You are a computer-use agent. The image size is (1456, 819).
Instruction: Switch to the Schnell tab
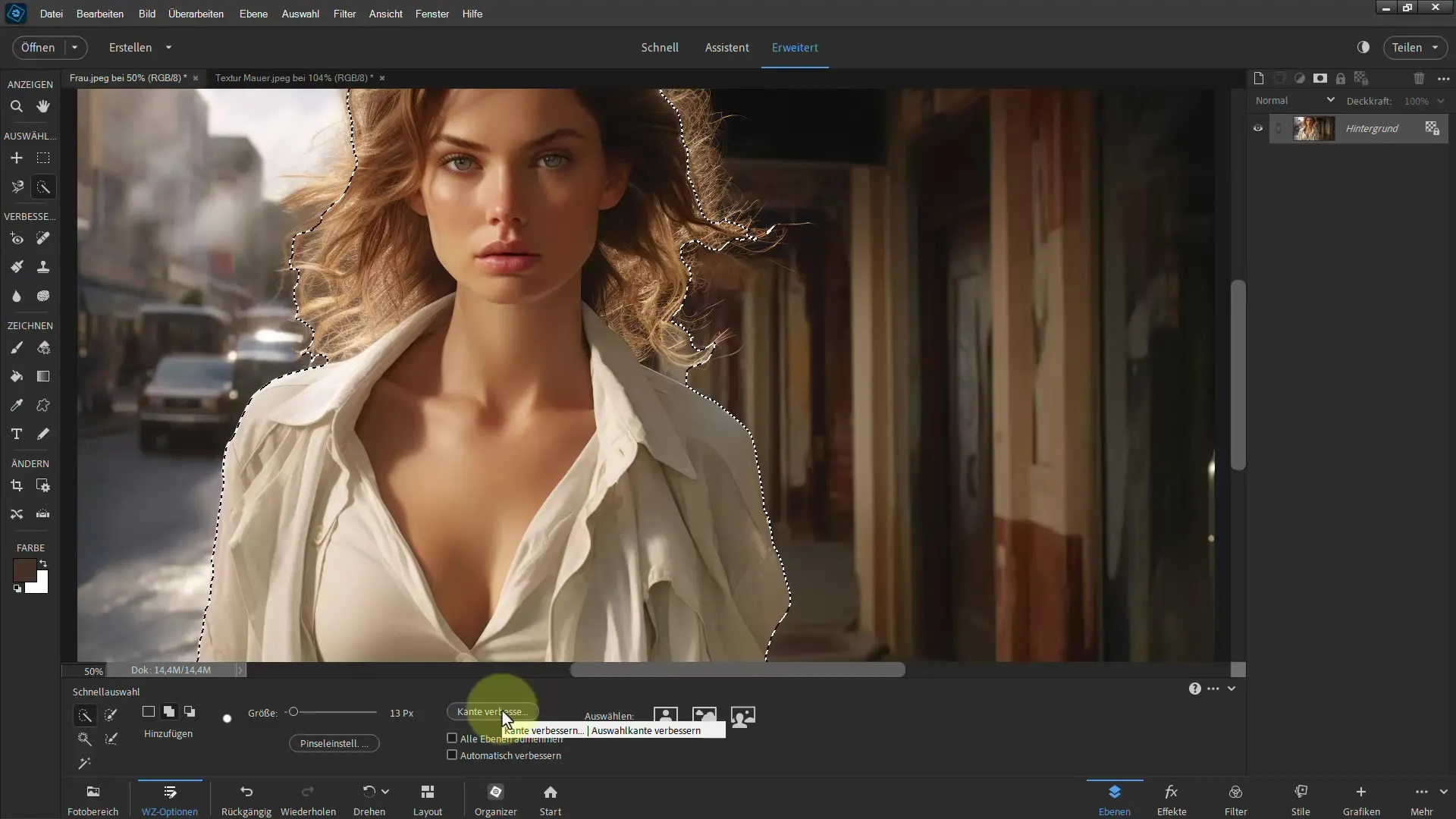coord(659,47)
